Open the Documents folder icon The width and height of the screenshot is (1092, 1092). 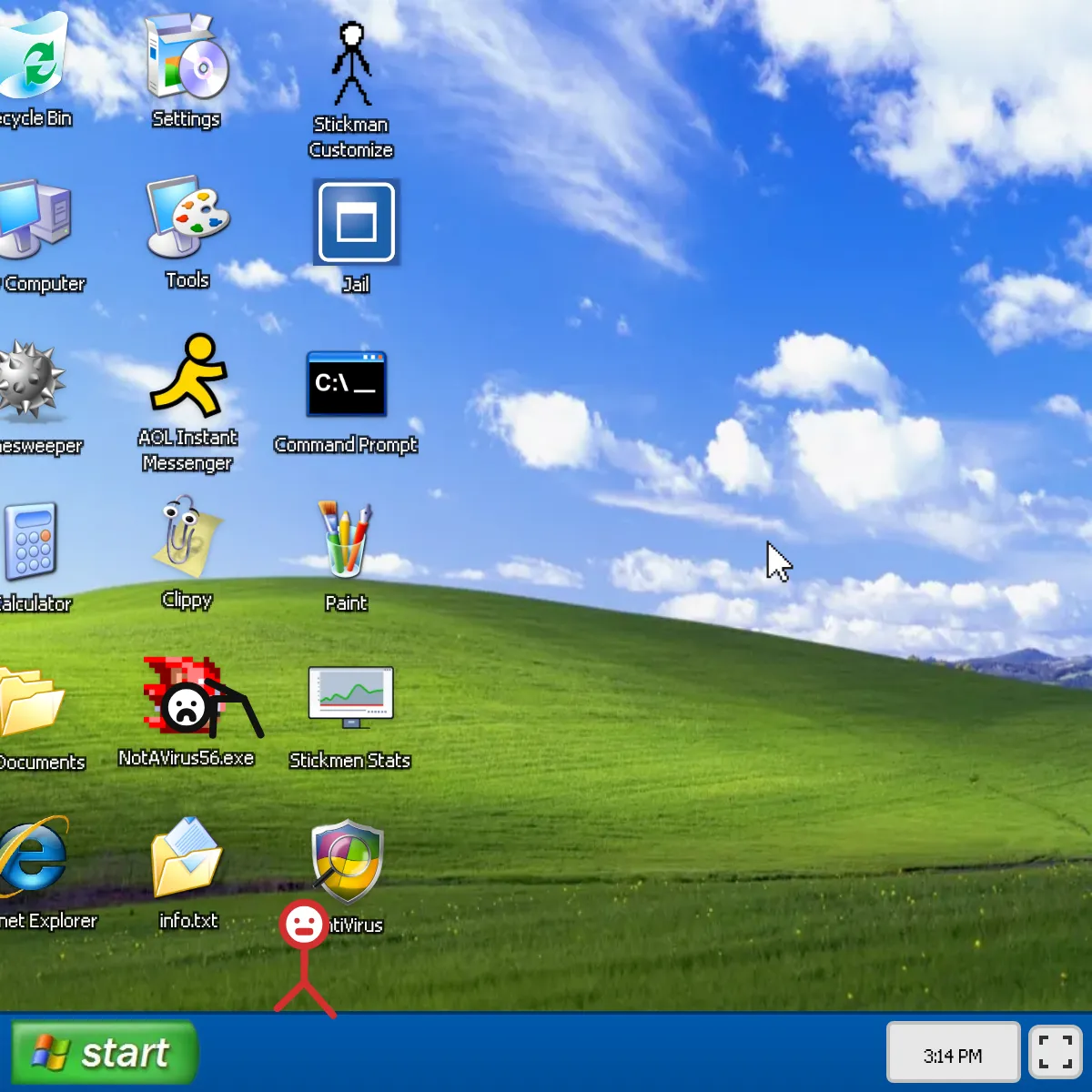(32, 701)
